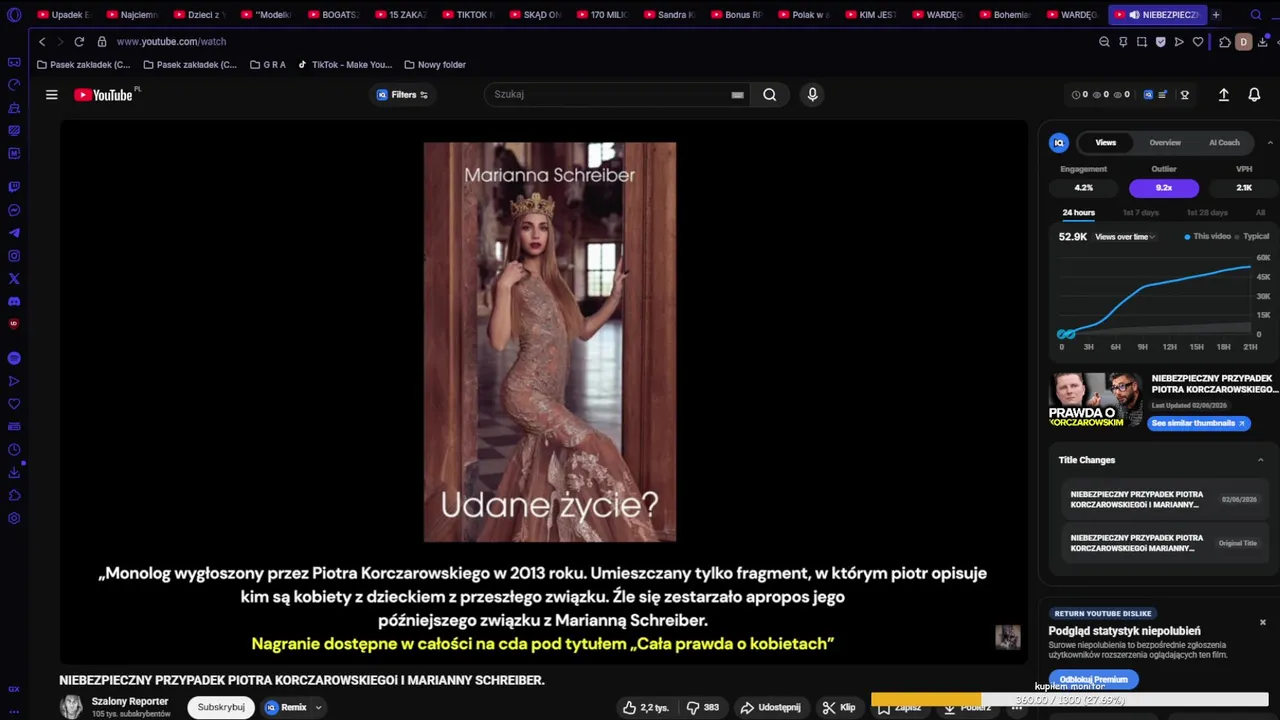The width and height of the screenshot is (1280, 720).
Task: Reload the page
Action: click(79, 42)
